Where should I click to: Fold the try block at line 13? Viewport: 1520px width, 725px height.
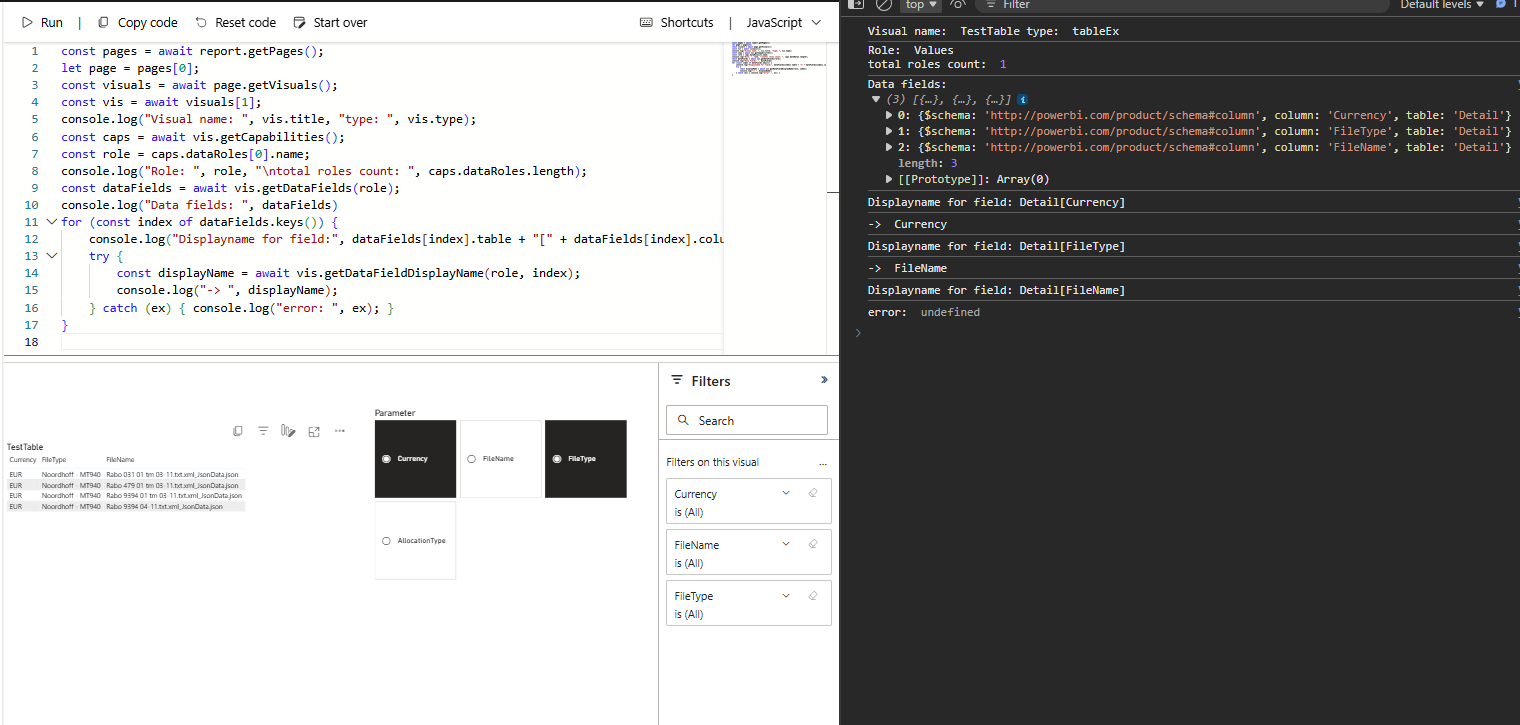[x=52, y=256]
